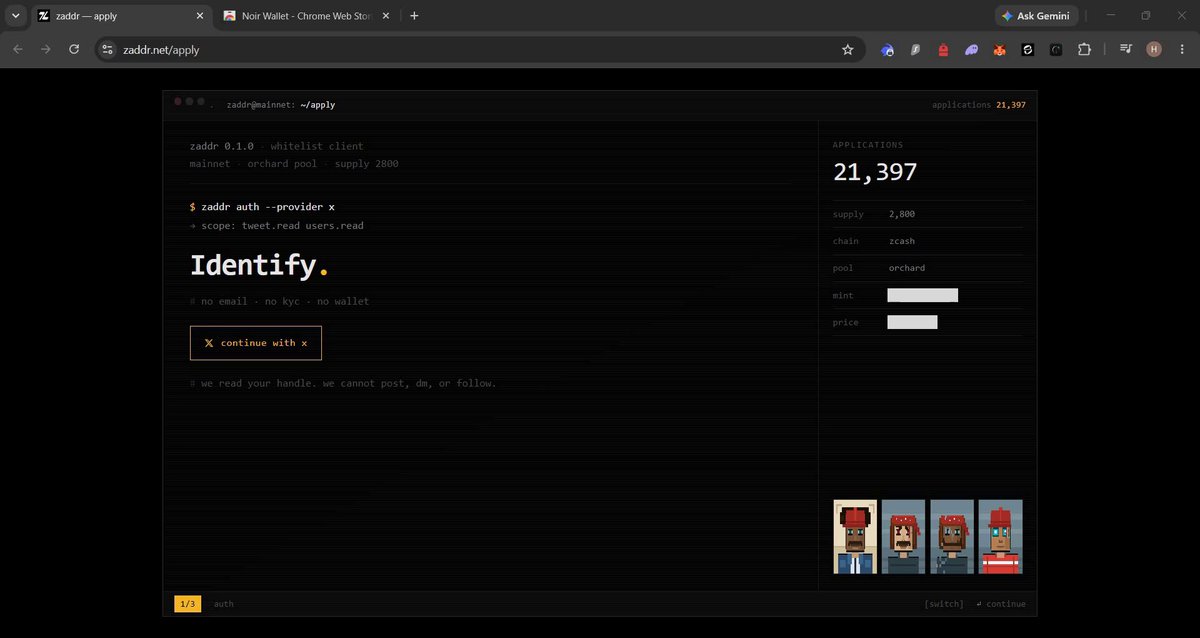Open the blue bird lock extension
This screenshot has width=1200, height=638.
[887, 49]
